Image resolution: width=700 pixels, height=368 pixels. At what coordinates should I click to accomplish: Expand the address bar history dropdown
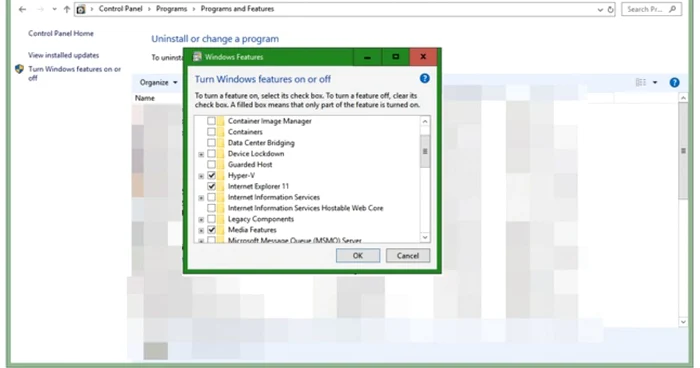point(600,9)
